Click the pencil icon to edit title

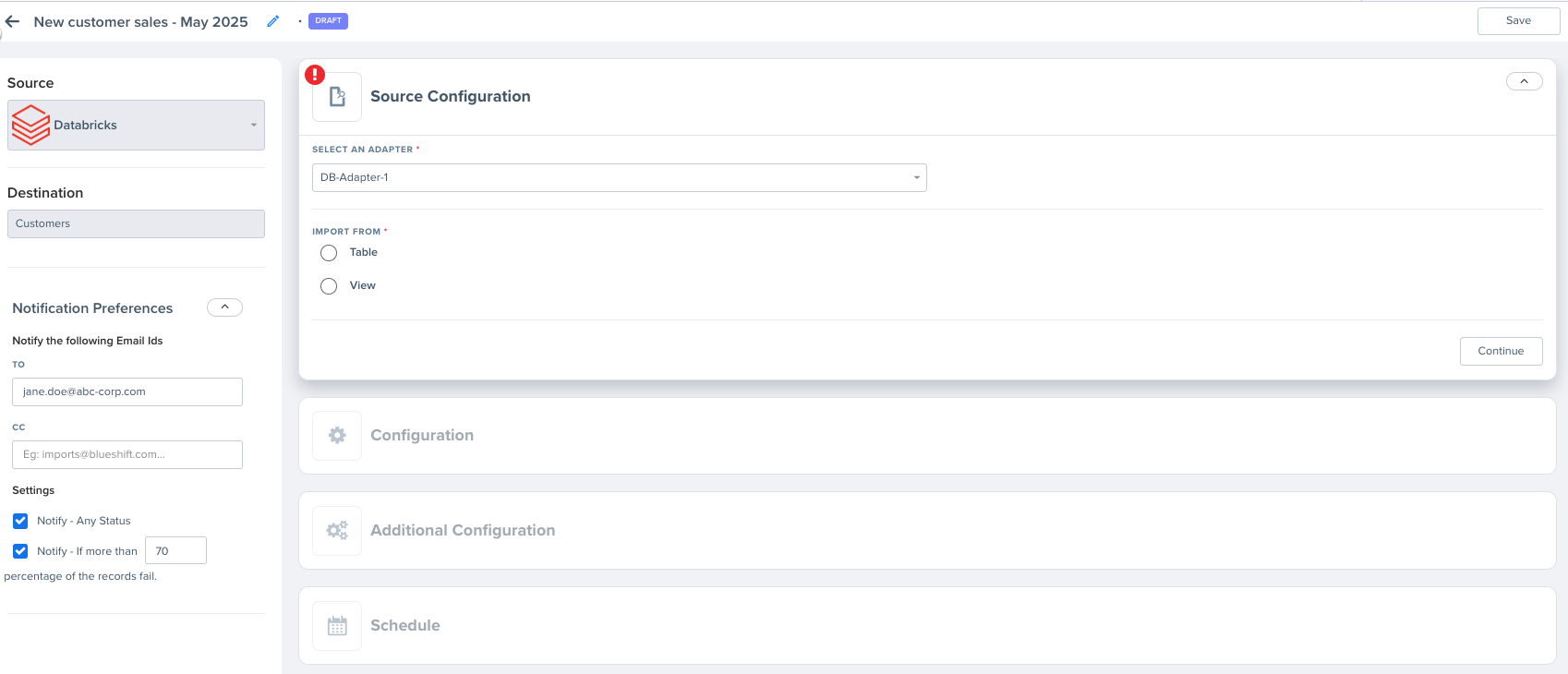(273, 21)
